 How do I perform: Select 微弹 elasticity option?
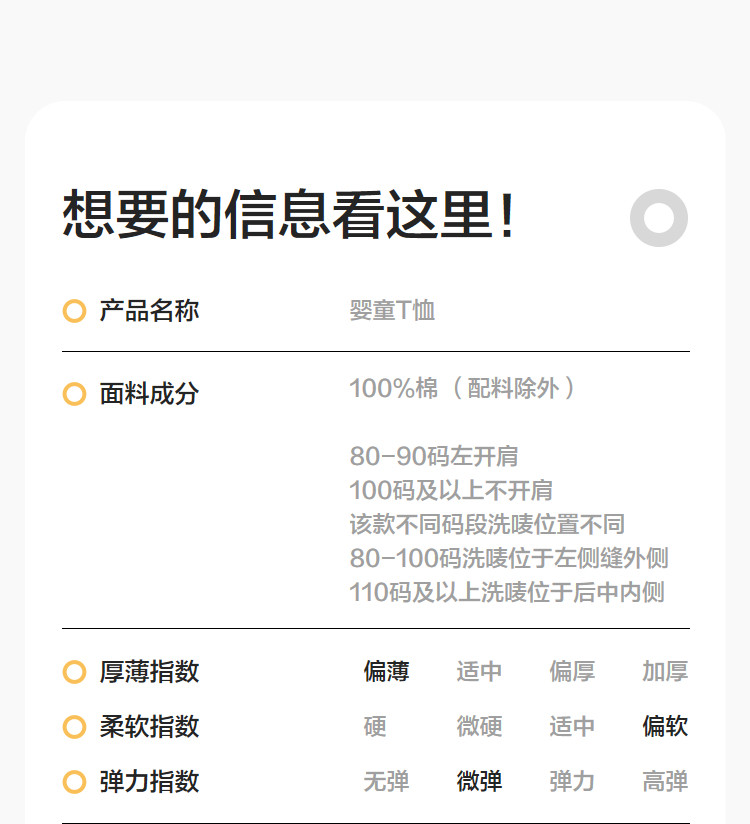coord(479,782)
